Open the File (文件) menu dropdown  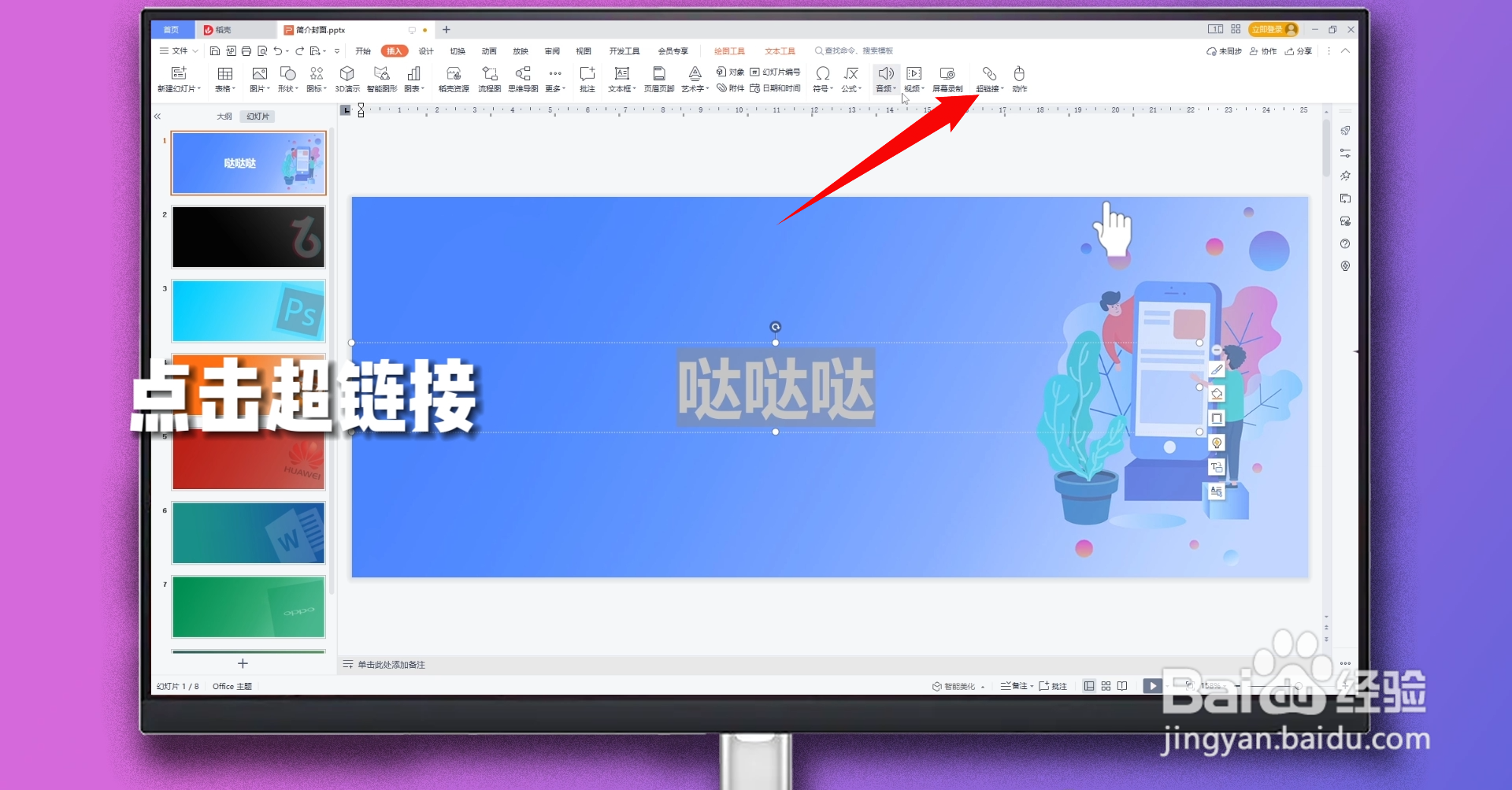(x=179, y=51)
